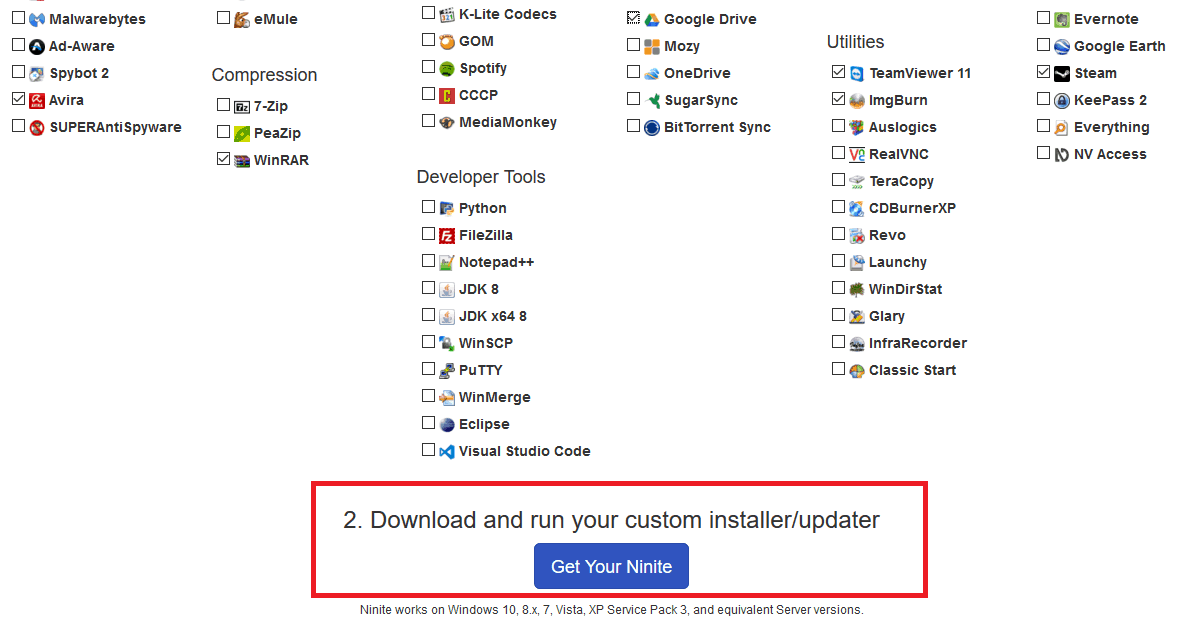Click the Google Drive triangle icon
Screen dimensions: 1185x627
(x=651, y=20)
